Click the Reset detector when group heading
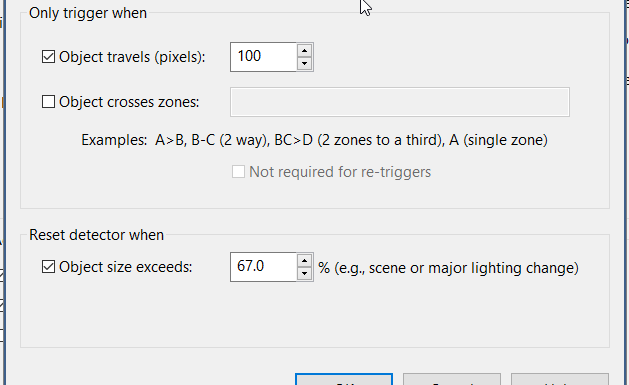 point(96,235)
